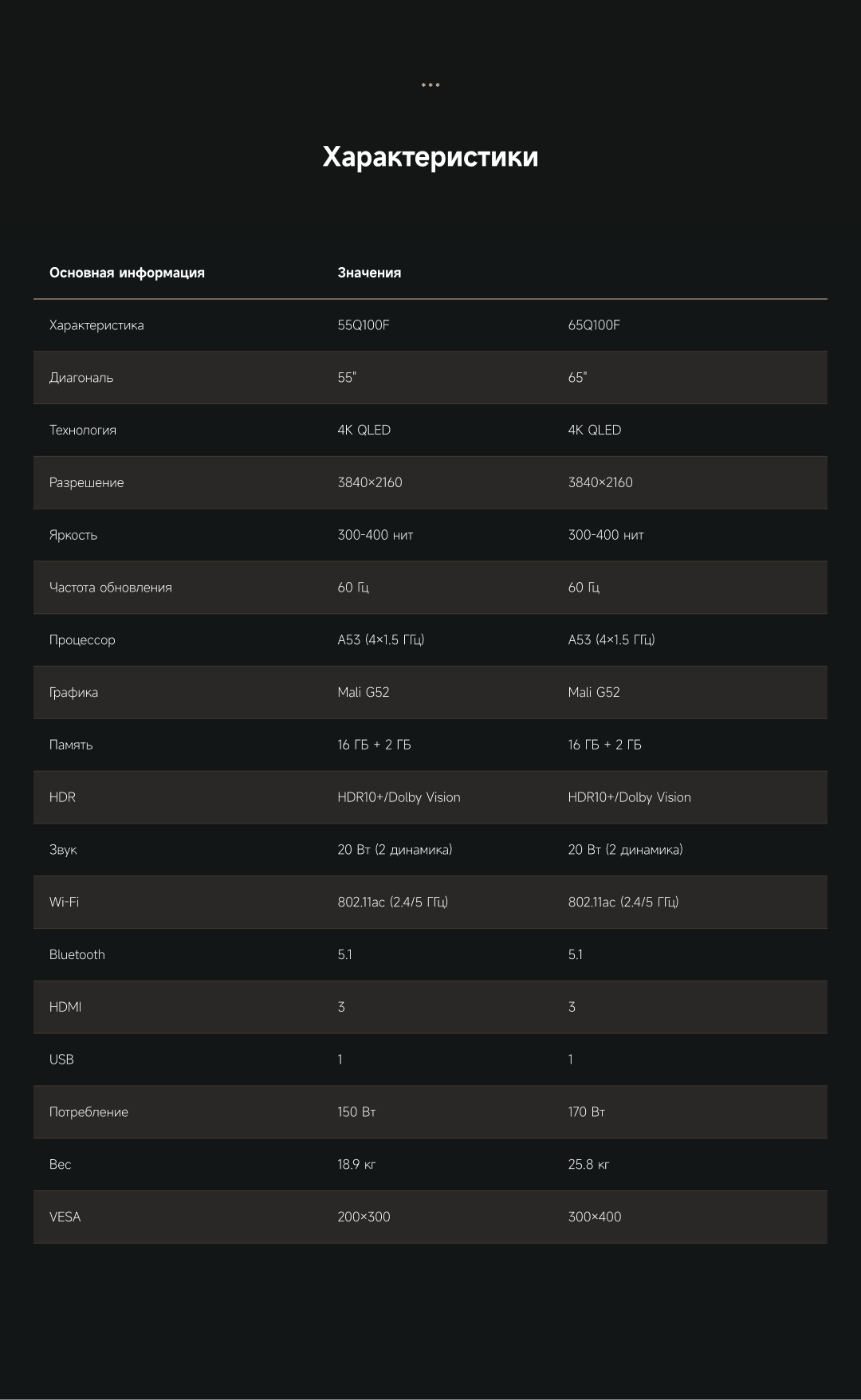Select the Память row label
Image resolution: width=861 pixels, height=1400 pixels.
coord(71,745)
